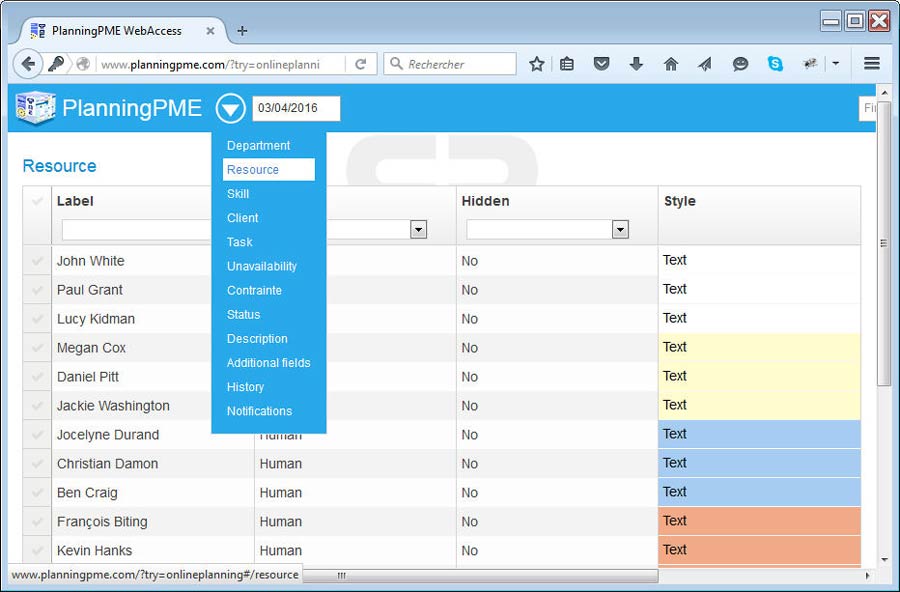The width and height of the screenshot is (900, 592).
Task: Click the browser back arrow button
Action: [28, 64]
